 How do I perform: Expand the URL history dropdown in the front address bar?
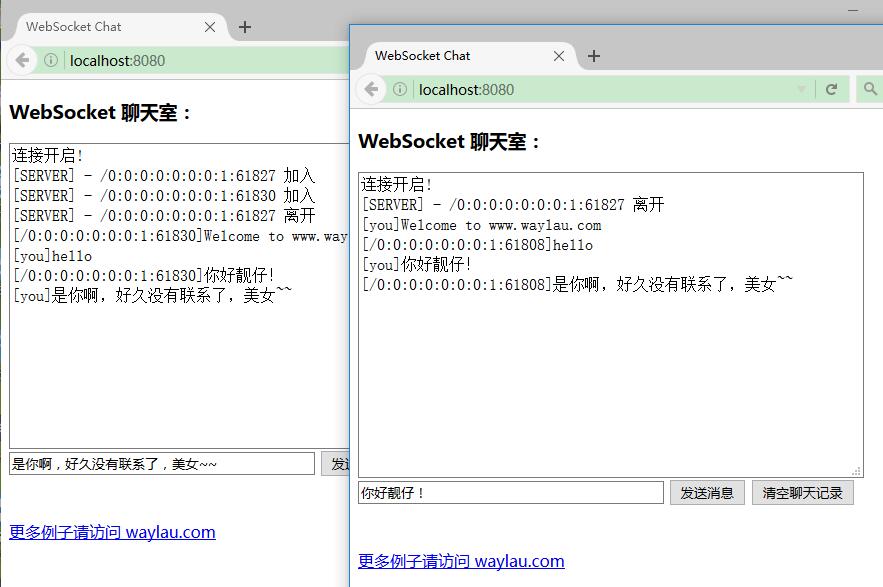click(x=801, y=90)
